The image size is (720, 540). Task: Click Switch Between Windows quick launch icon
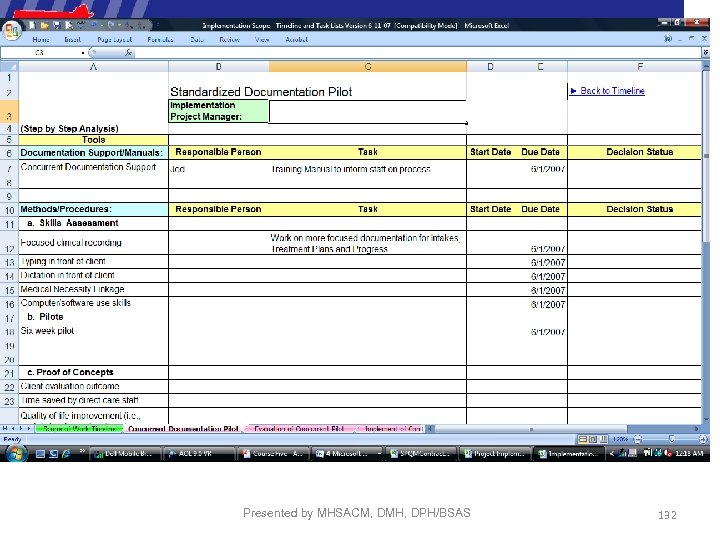click(x=53, y=454)
